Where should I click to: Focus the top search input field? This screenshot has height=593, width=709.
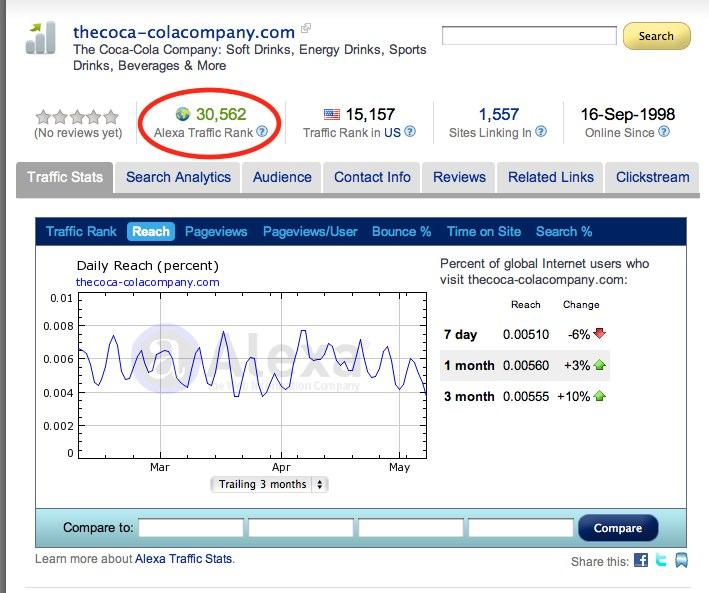(x=529, y=36)
